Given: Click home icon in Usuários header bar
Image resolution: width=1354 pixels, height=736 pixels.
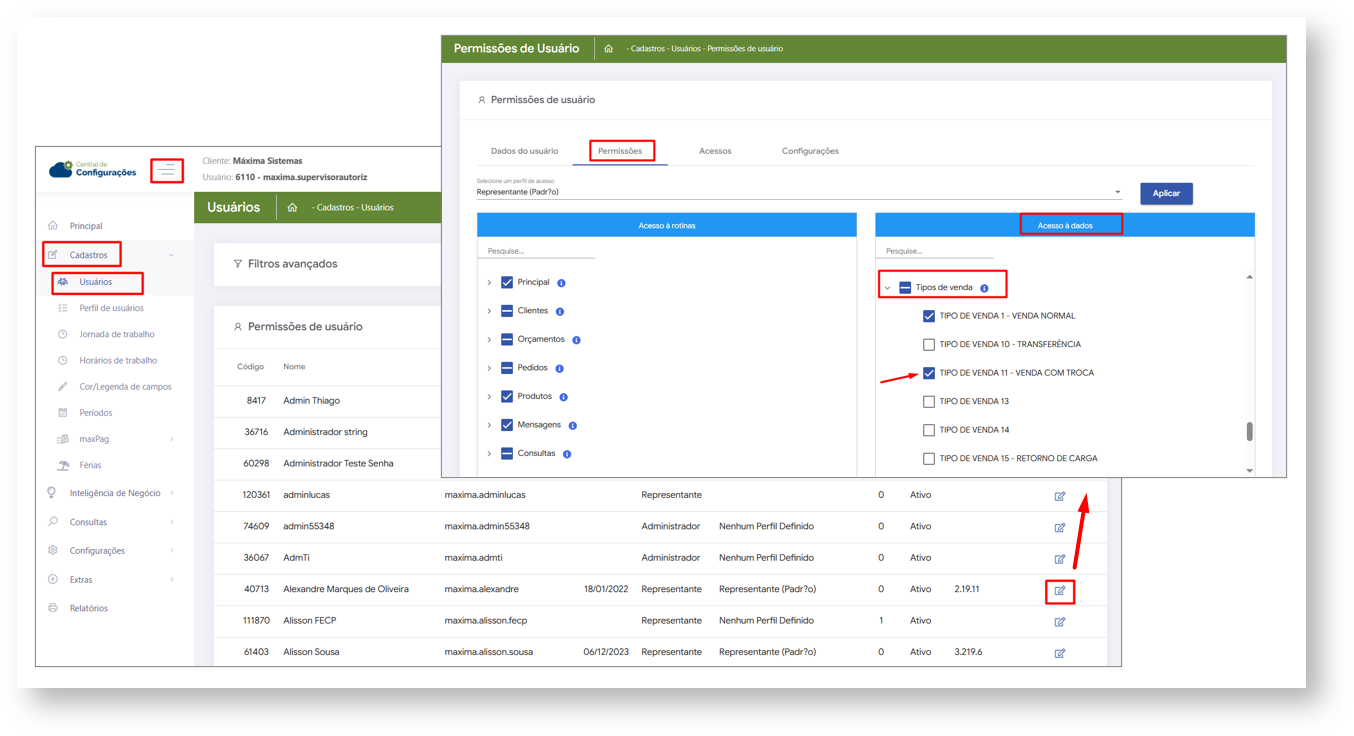Looking at the screenshot, I should pos(292,208).
